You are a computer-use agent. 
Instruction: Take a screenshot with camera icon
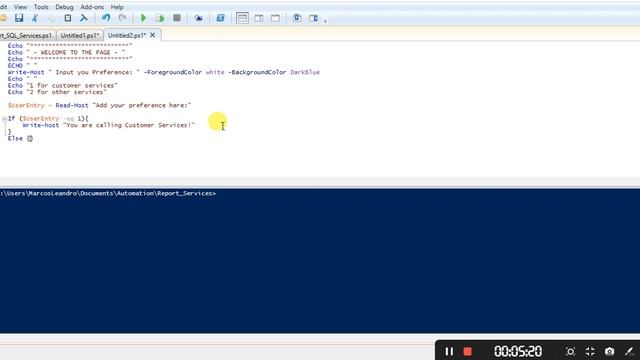pyautogui.click(x=609, y=351)
